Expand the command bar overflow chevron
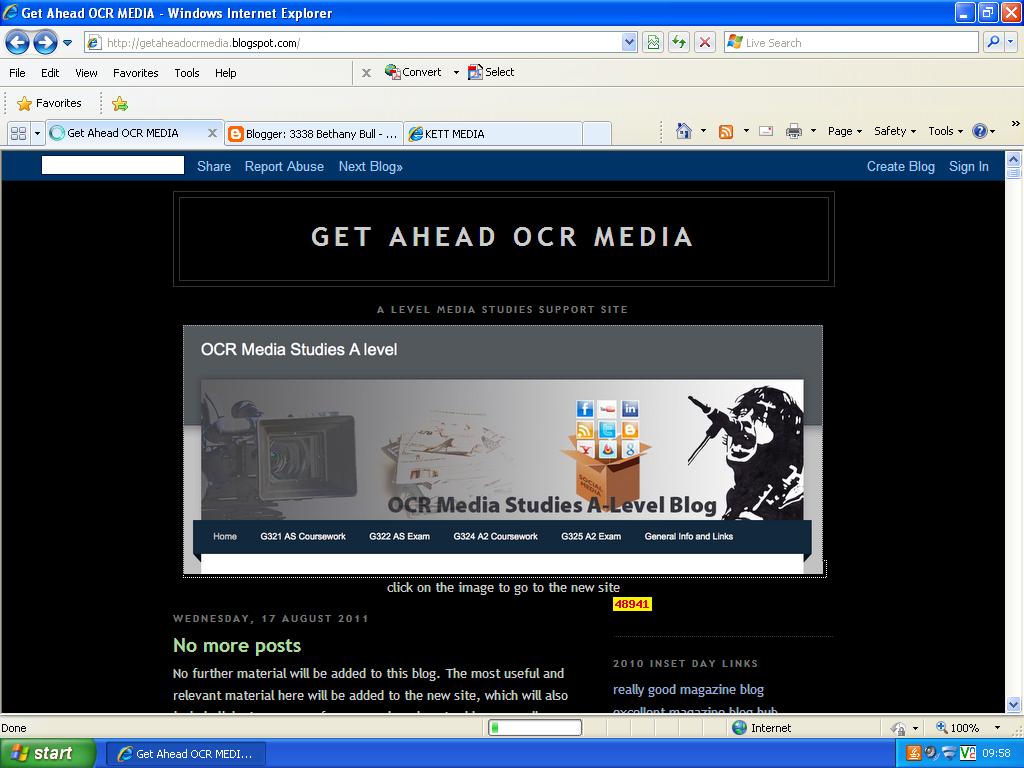Viewport: 1024px width, 768px height. tap(1015, 123)
